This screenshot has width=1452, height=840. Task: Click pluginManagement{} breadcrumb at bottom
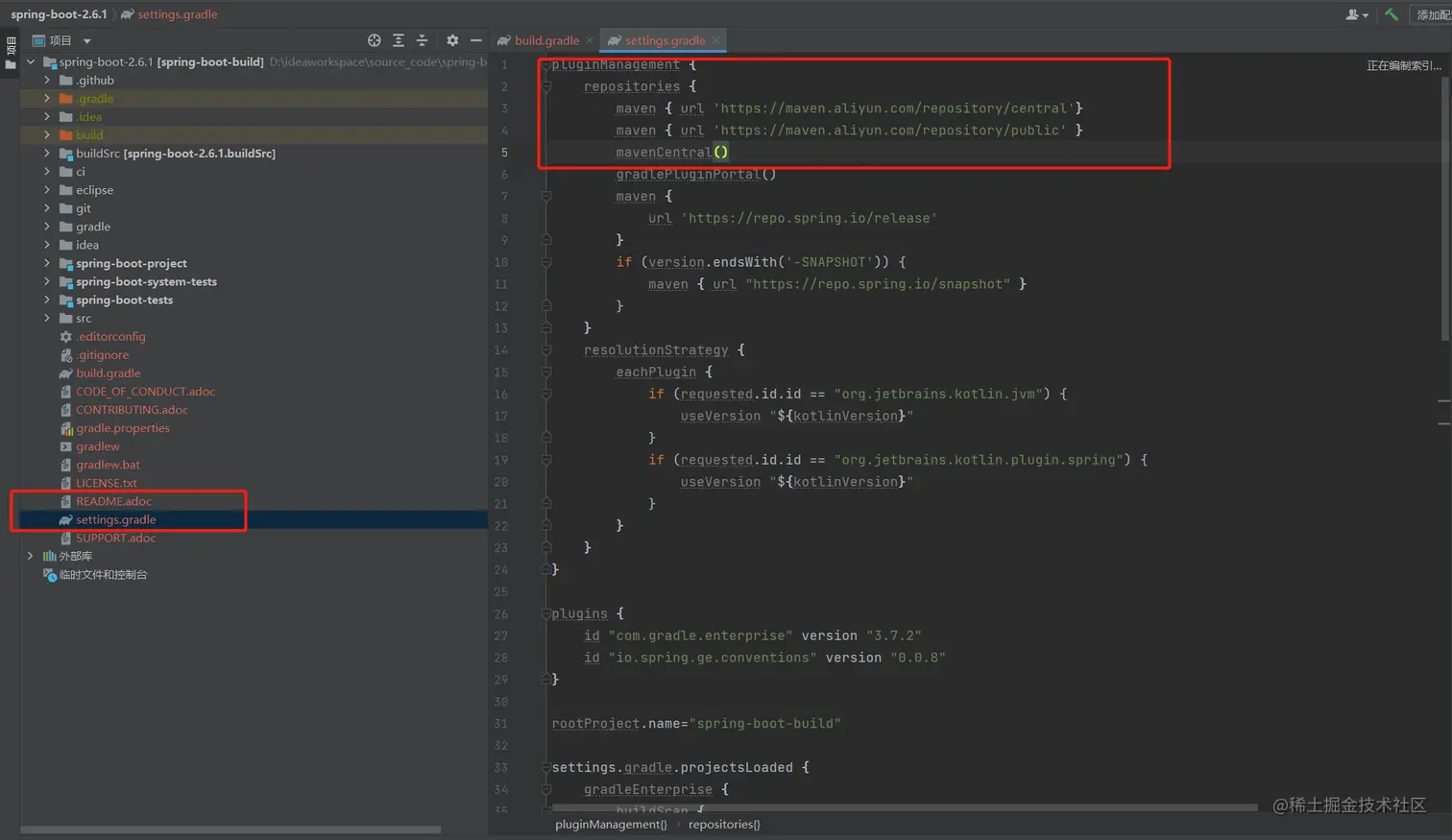tap(611, 824)
